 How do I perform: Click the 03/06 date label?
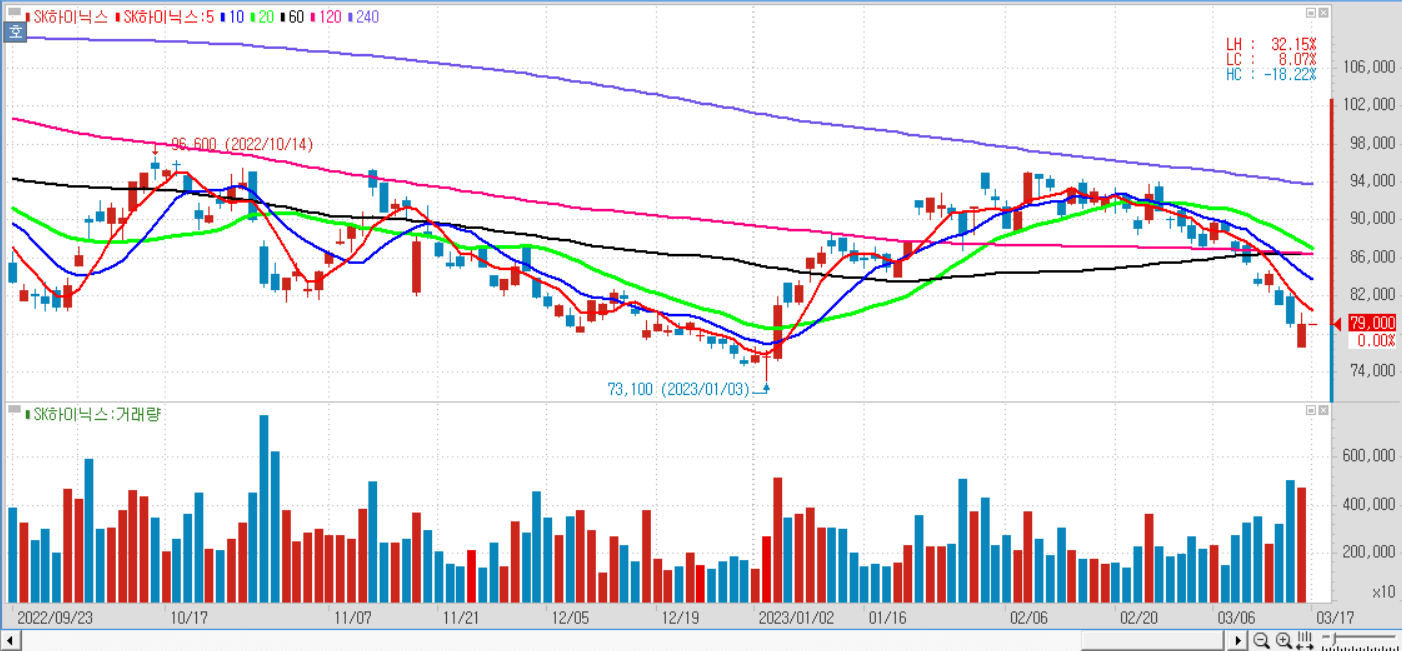(1235, 618)
